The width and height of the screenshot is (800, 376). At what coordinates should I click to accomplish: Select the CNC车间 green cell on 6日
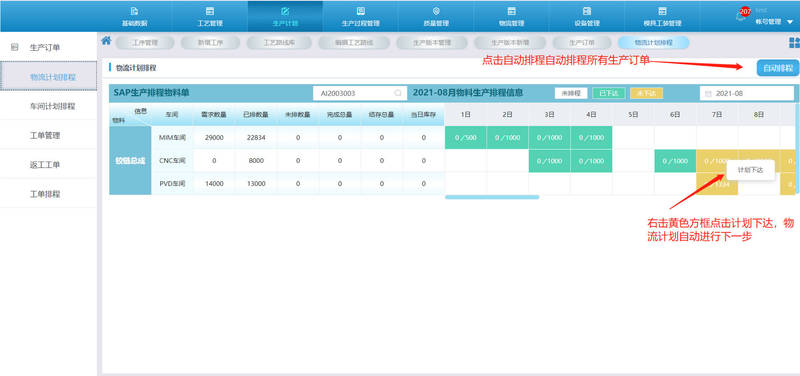coord(675,161)
